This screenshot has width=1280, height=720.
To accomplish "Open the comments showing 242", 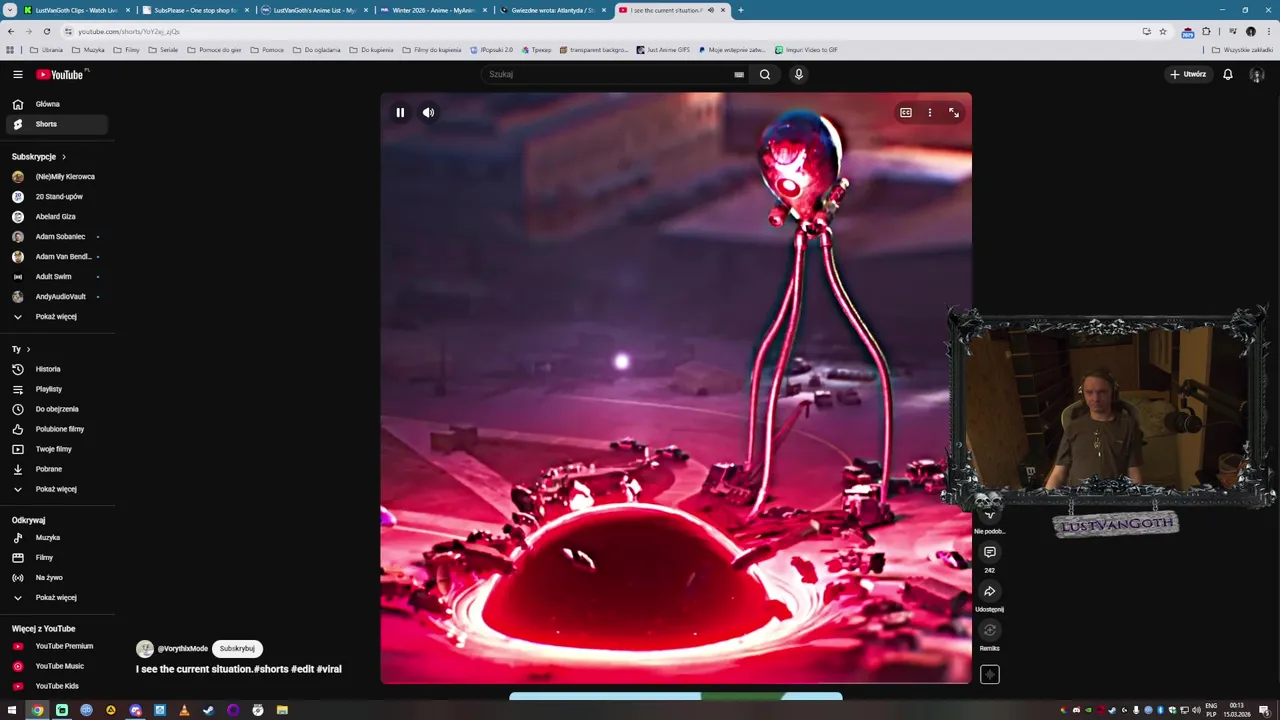I will [990, 552].
